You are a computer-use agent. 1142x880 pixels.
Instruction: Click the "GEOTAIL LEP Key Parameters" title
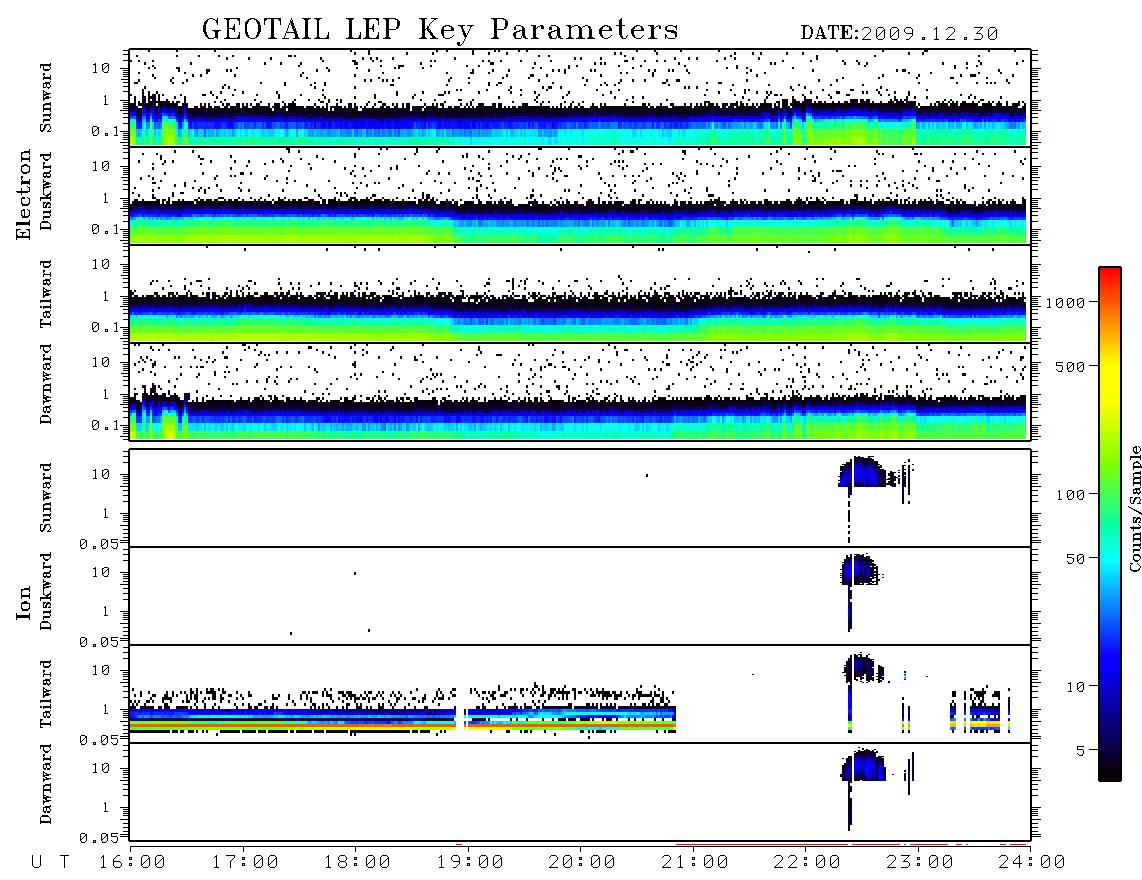coord(440,30)
